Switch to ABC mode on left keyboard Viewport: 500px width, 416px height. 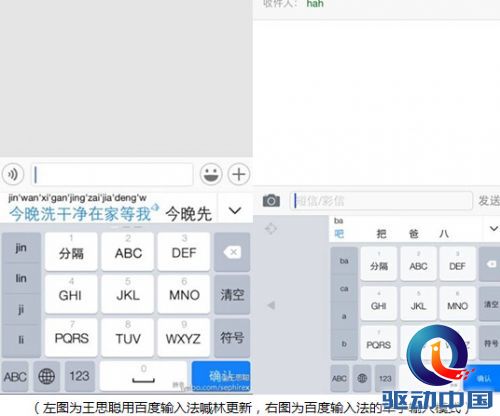(15, 377)
